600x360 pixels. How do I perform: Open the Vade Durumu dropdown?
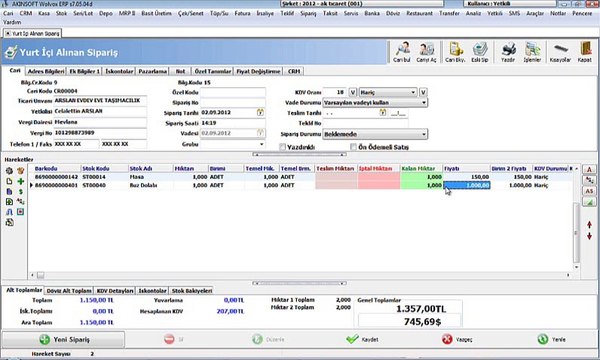click(x=375, y=103)
